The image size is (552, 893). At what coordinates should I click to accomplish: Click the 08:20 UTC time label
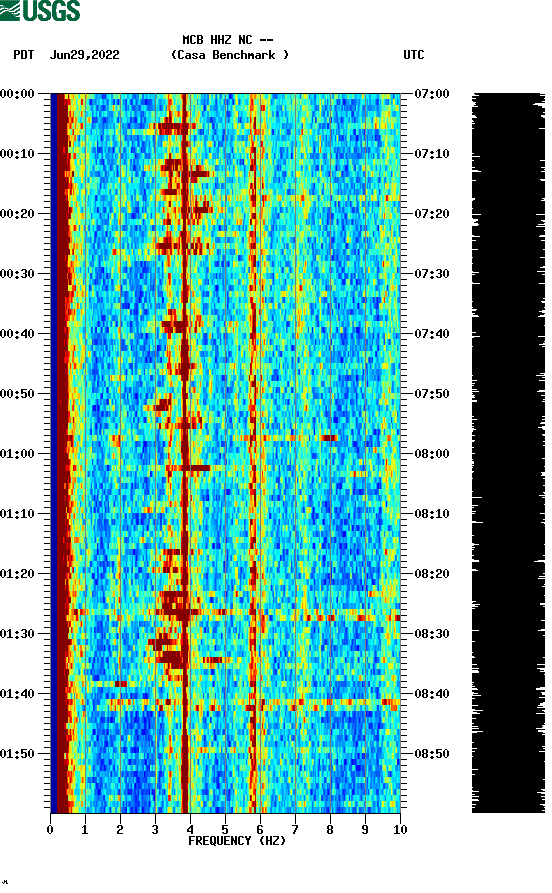[x=432, y=574]
